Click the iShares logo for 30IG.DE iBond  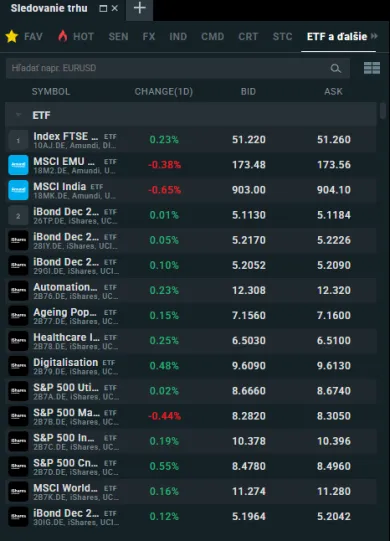click(x=18, y=517)
